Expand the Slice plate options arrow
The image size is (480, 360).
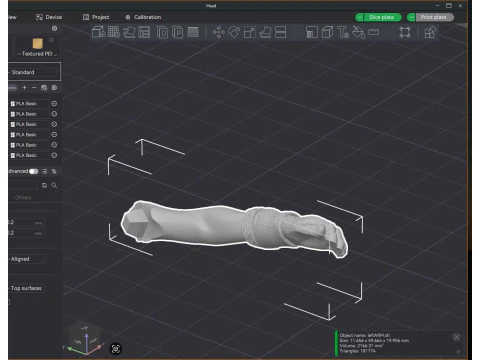[360, 17]
